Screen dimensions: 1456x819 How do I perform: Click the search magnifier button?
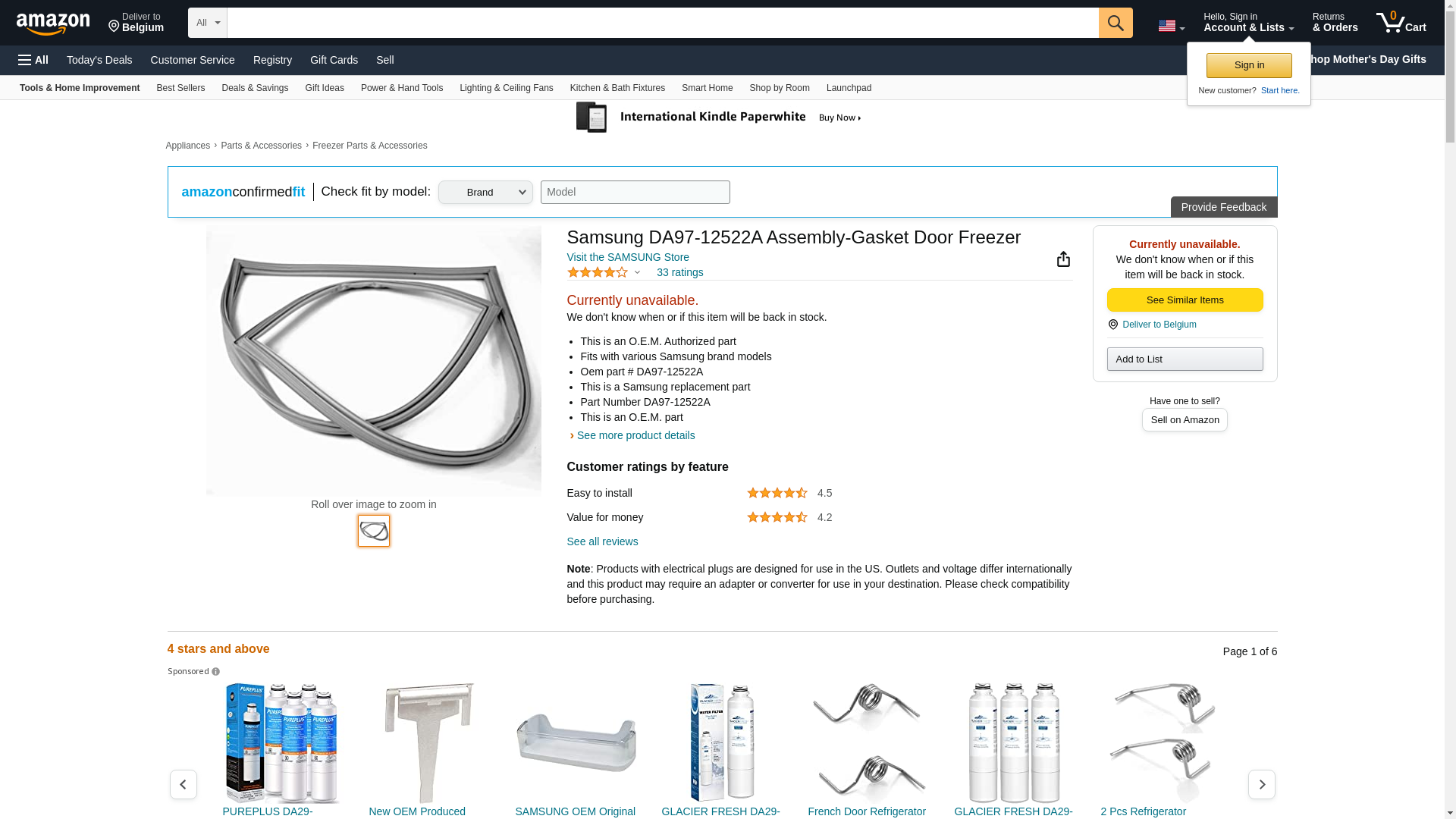[x=1116, y=23]
